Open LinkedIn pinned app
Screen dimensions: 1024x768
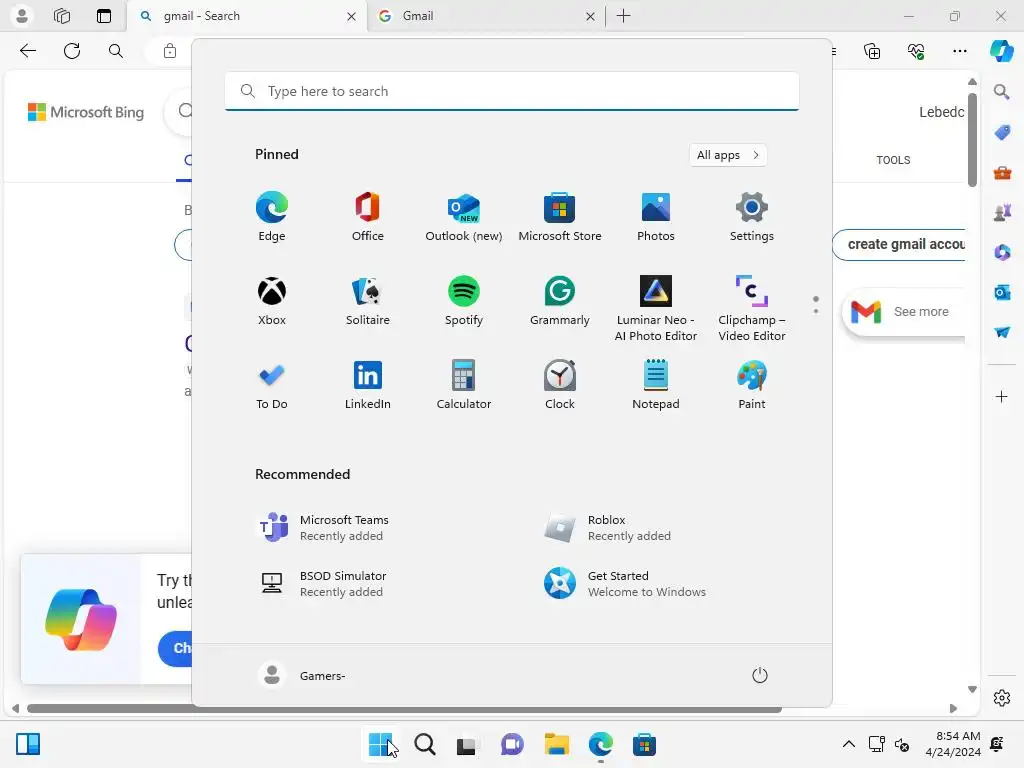[368, 385]
